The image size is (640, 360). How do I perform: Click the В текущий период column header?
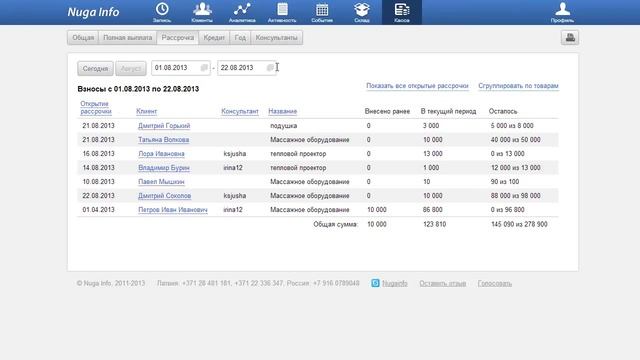448,111
